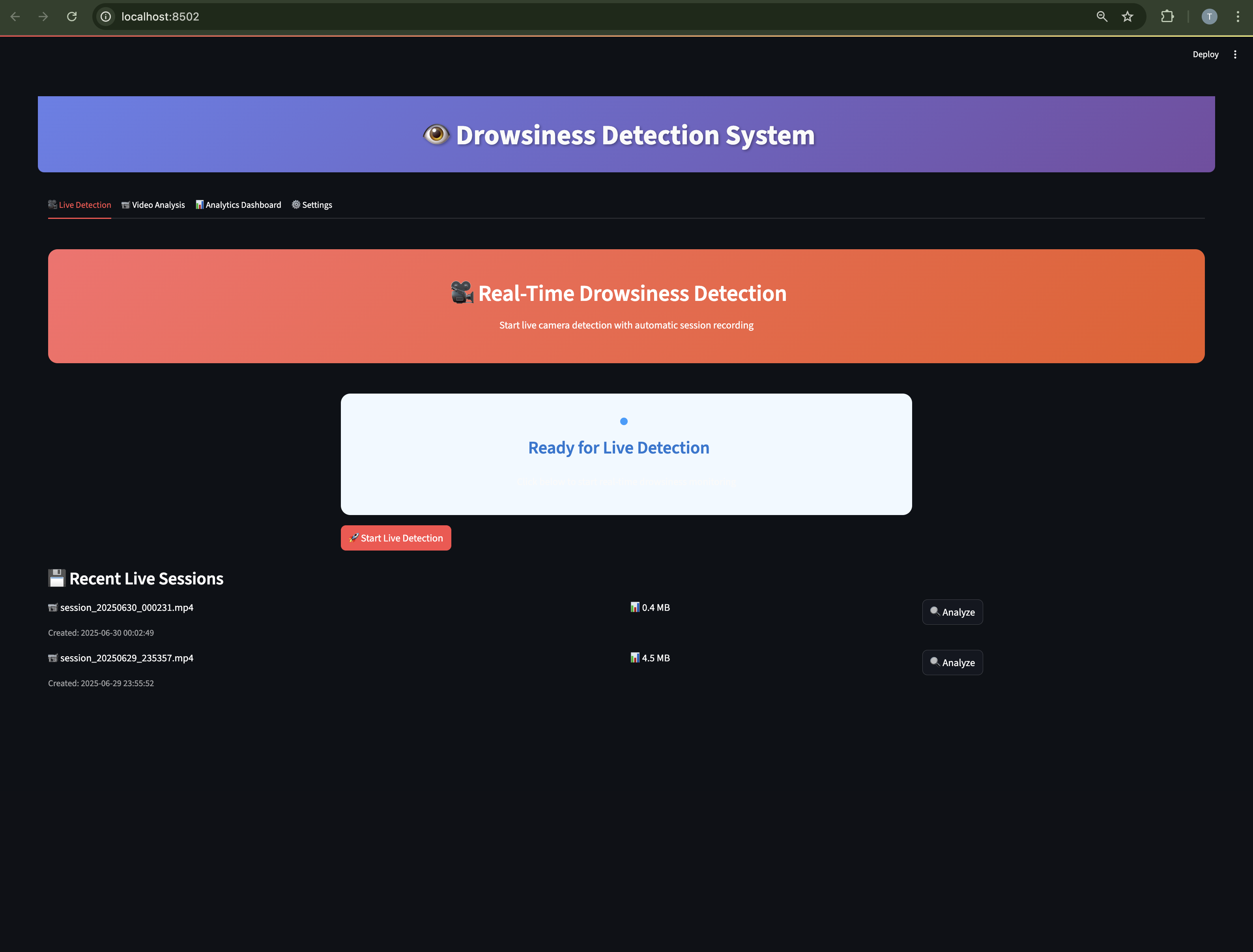Go to the Settings tab
Screen dimensions: 1253x952
(x=312, y=205)
